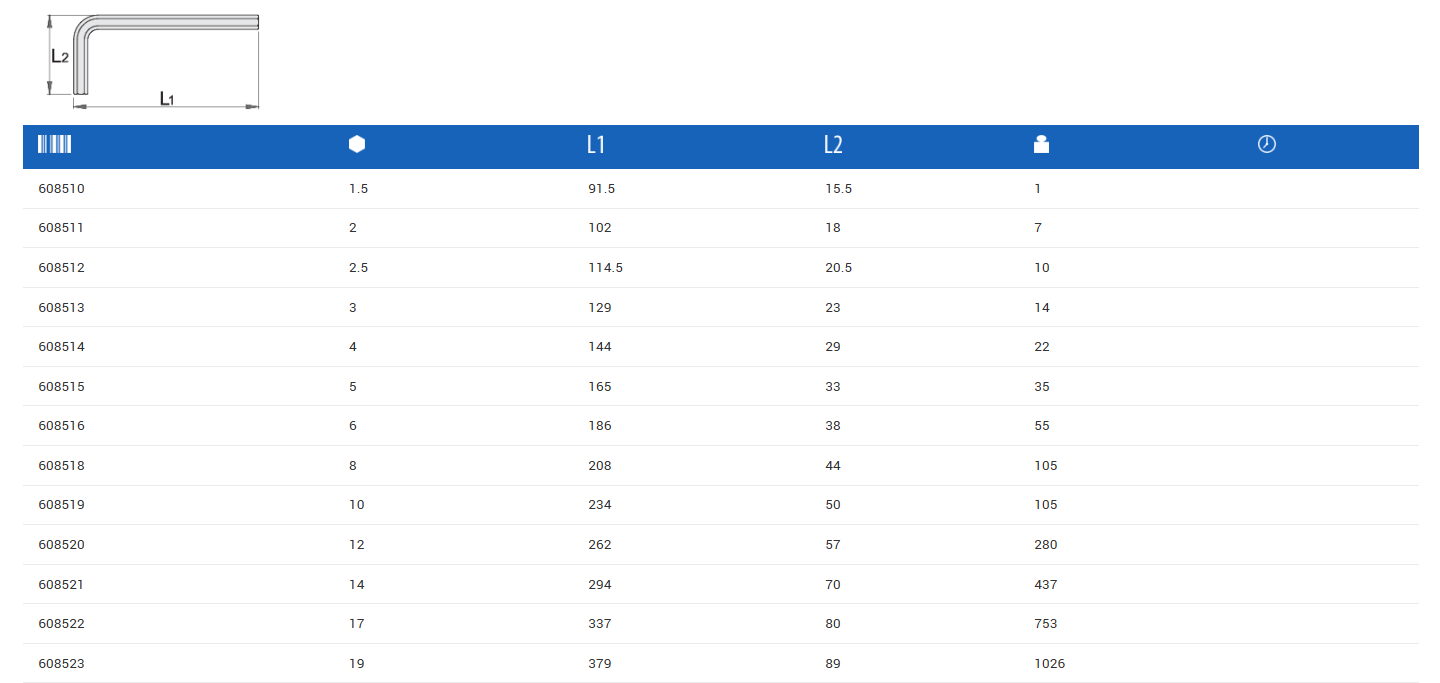Click the hex key dimension diagram

154,60
